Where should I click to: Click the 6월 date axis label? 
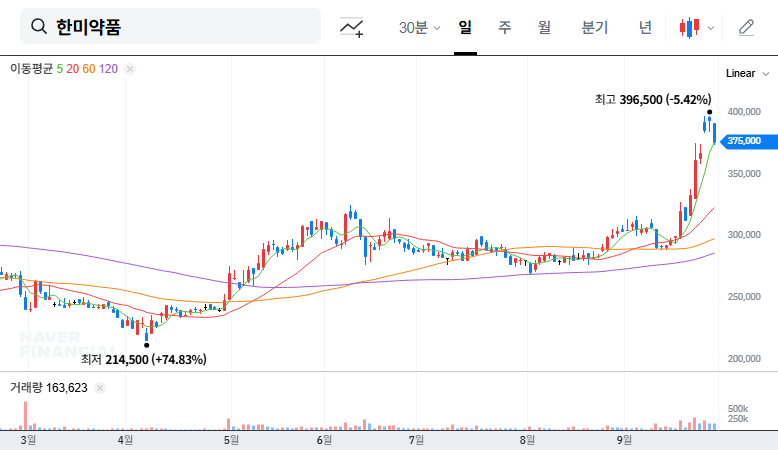[x=324, y=440]
